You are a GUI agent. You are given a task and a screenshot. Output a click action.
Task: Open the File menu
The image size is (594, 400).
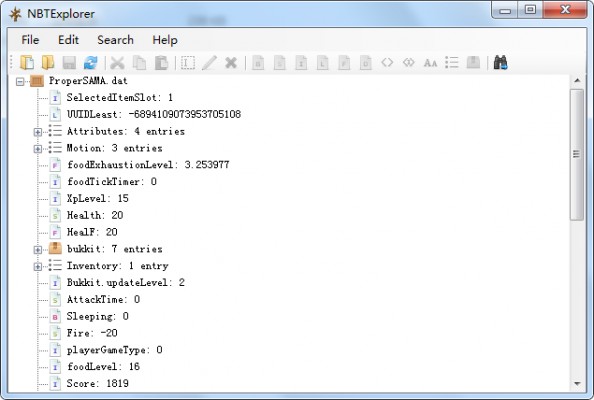[x=30, y=40]
